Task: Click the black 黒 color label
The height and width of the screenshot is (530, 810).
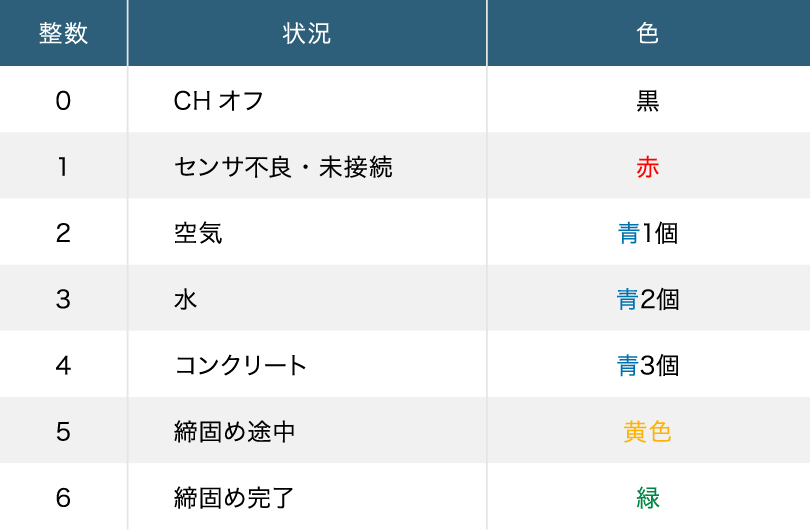Action: tap(648, 100)
